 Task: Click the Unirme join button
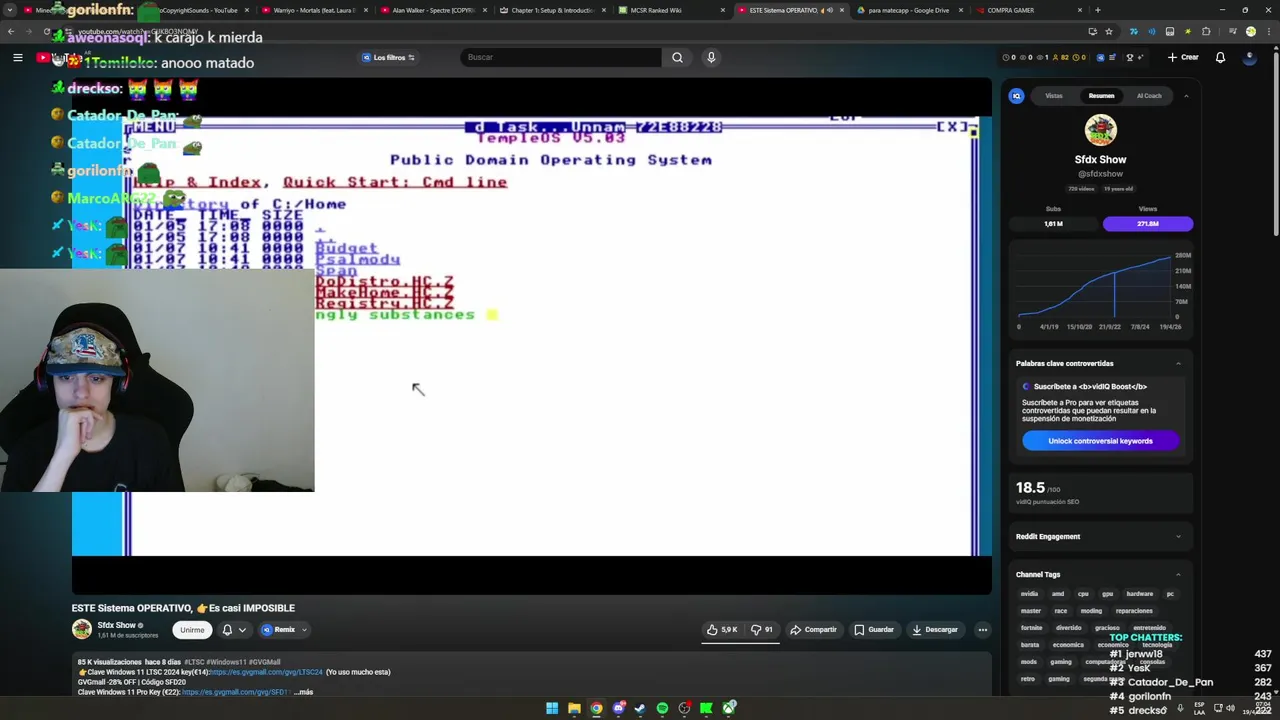(x=192, y=630)
